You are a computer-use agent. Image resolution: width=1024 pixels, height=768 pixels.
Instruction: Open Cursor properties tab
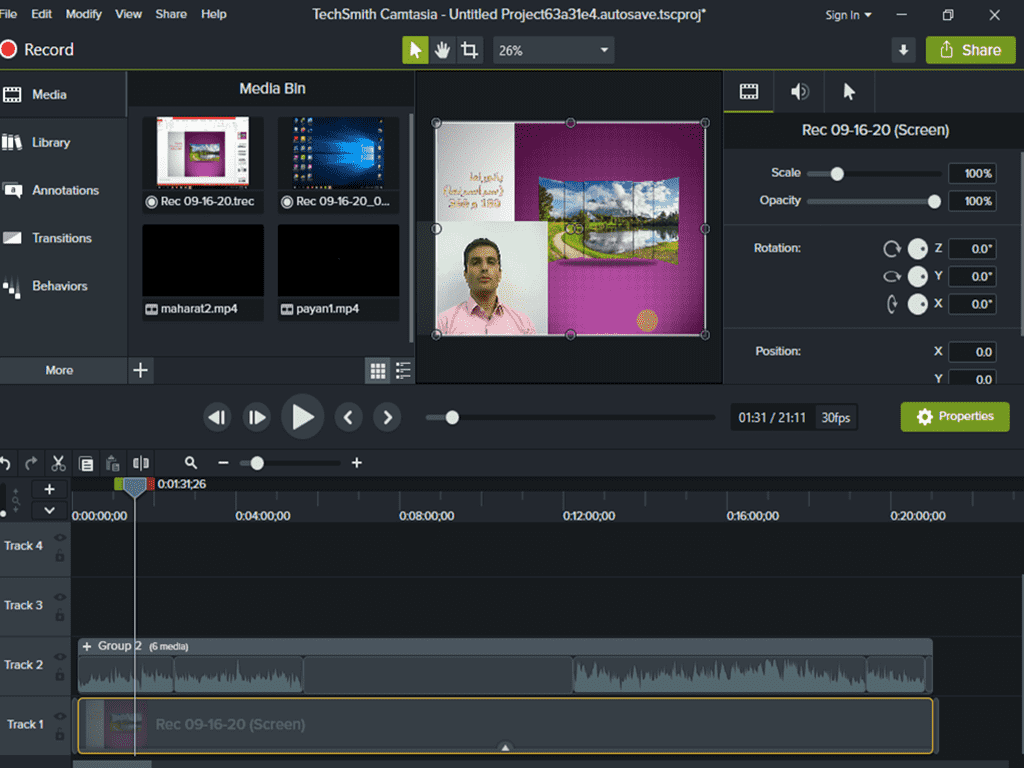pyautogui.click(x=849, y=92)
